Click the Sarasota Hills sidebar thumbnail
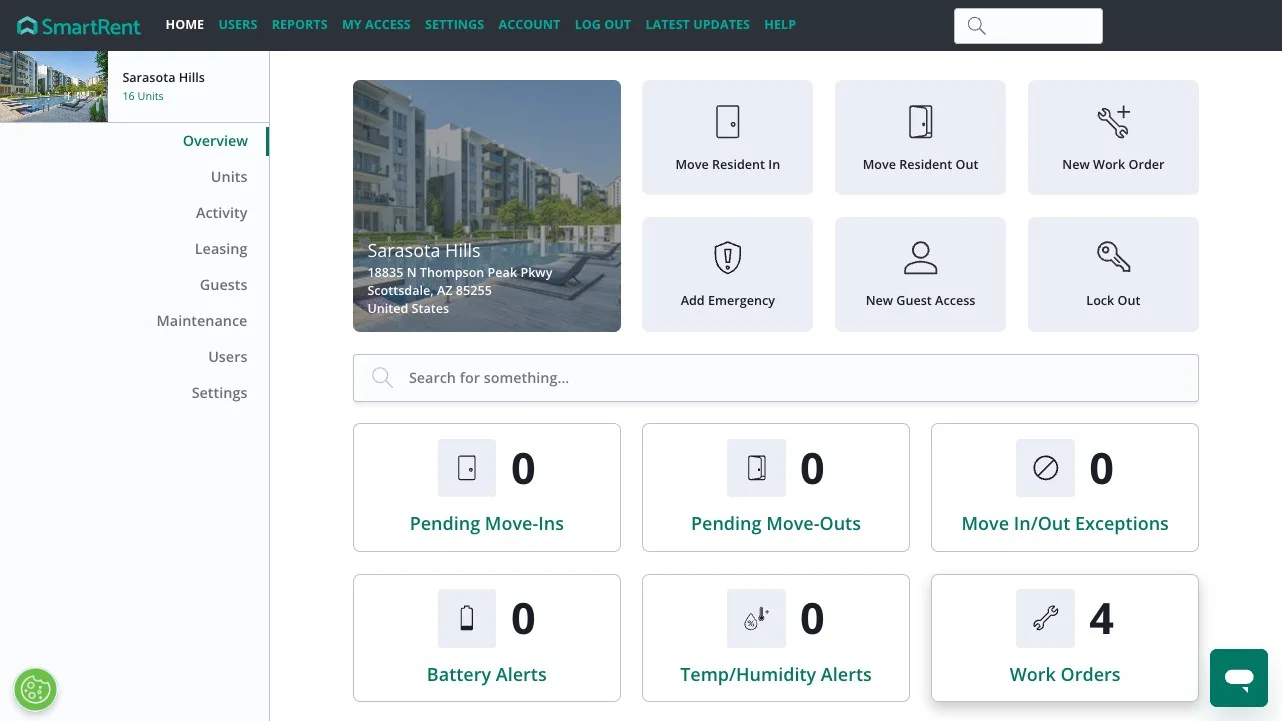This screenshot has height=721, width=1282. [x=54, y=87]
